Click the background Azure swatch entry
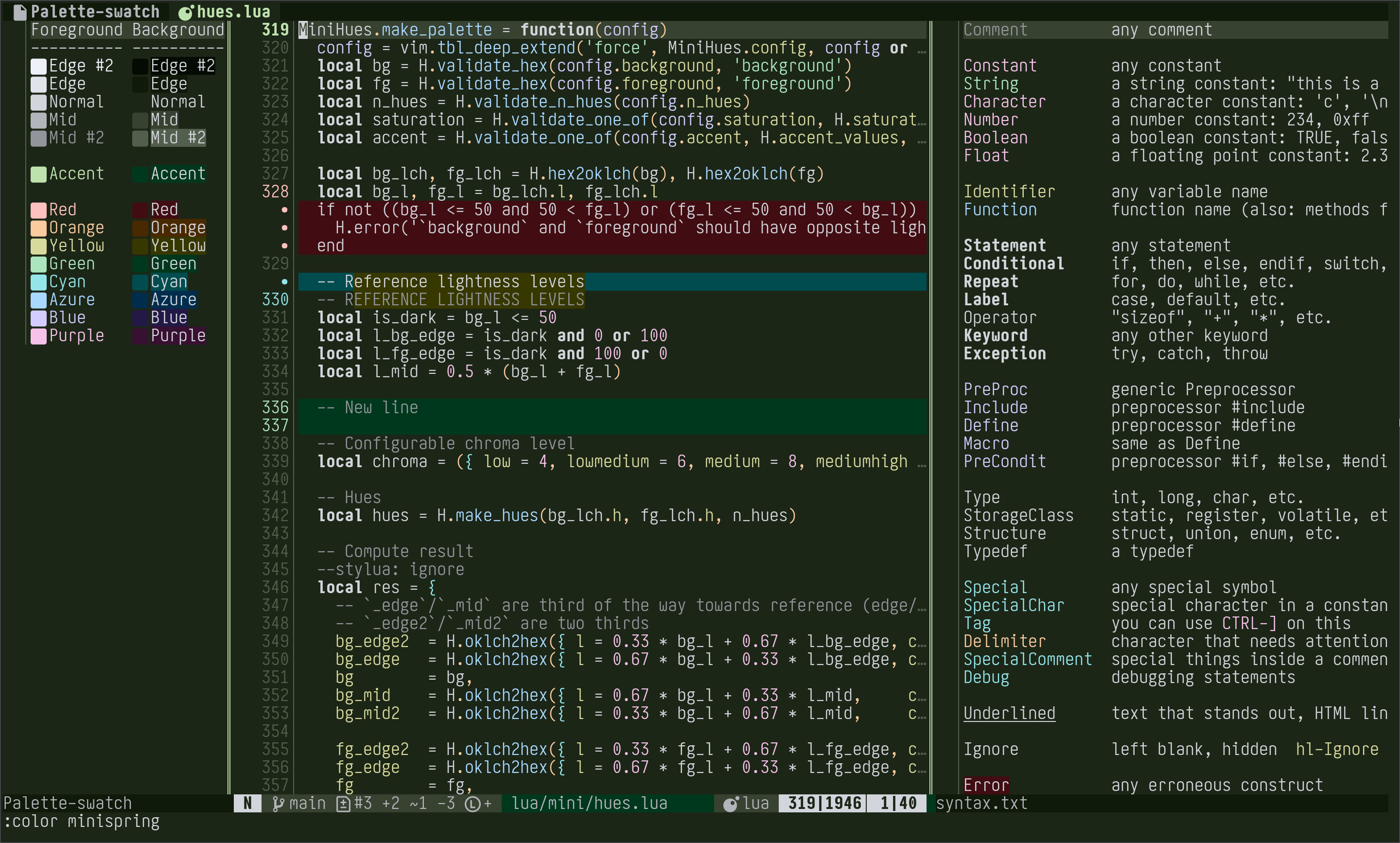The image size is (1400, 843). pos(173,299)
